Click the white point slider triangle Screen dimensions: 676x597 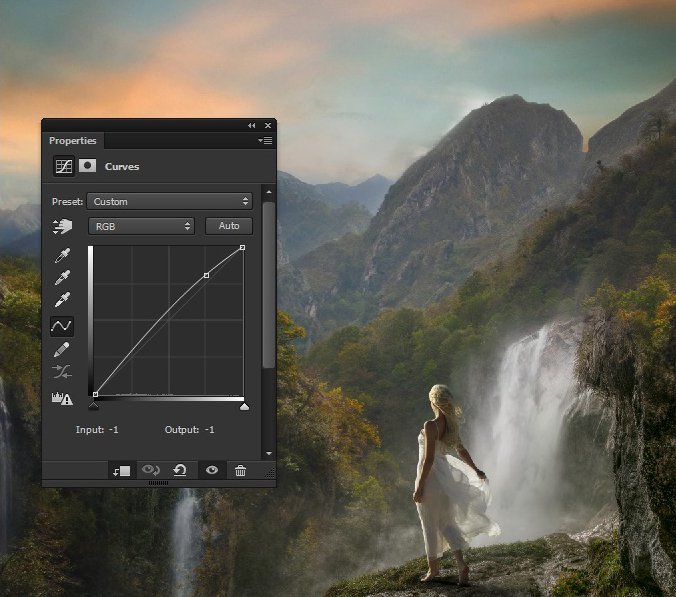point(244,406)
